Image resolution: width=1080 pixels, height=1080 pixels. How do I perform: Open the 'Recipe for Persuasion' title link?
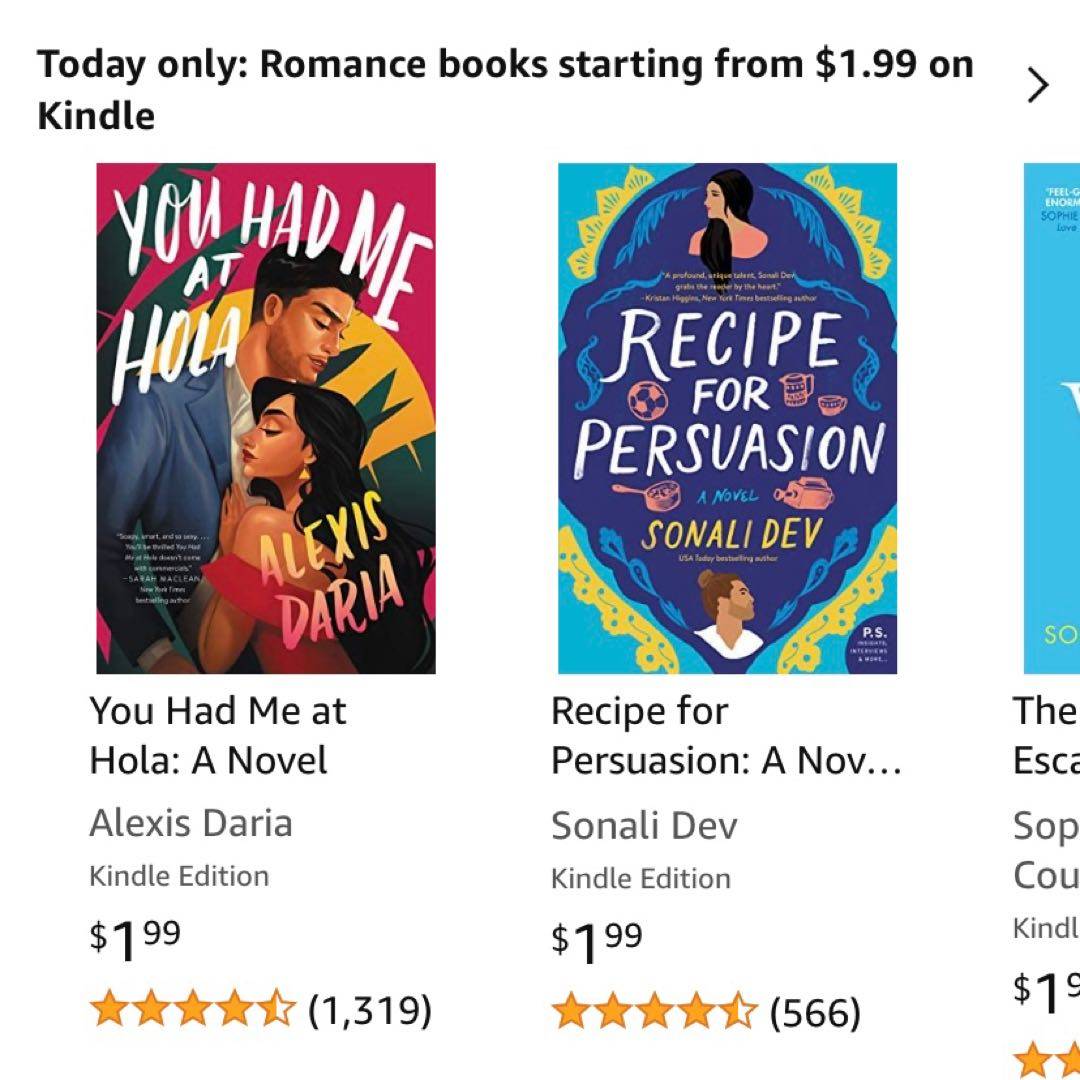click(726, 736)
